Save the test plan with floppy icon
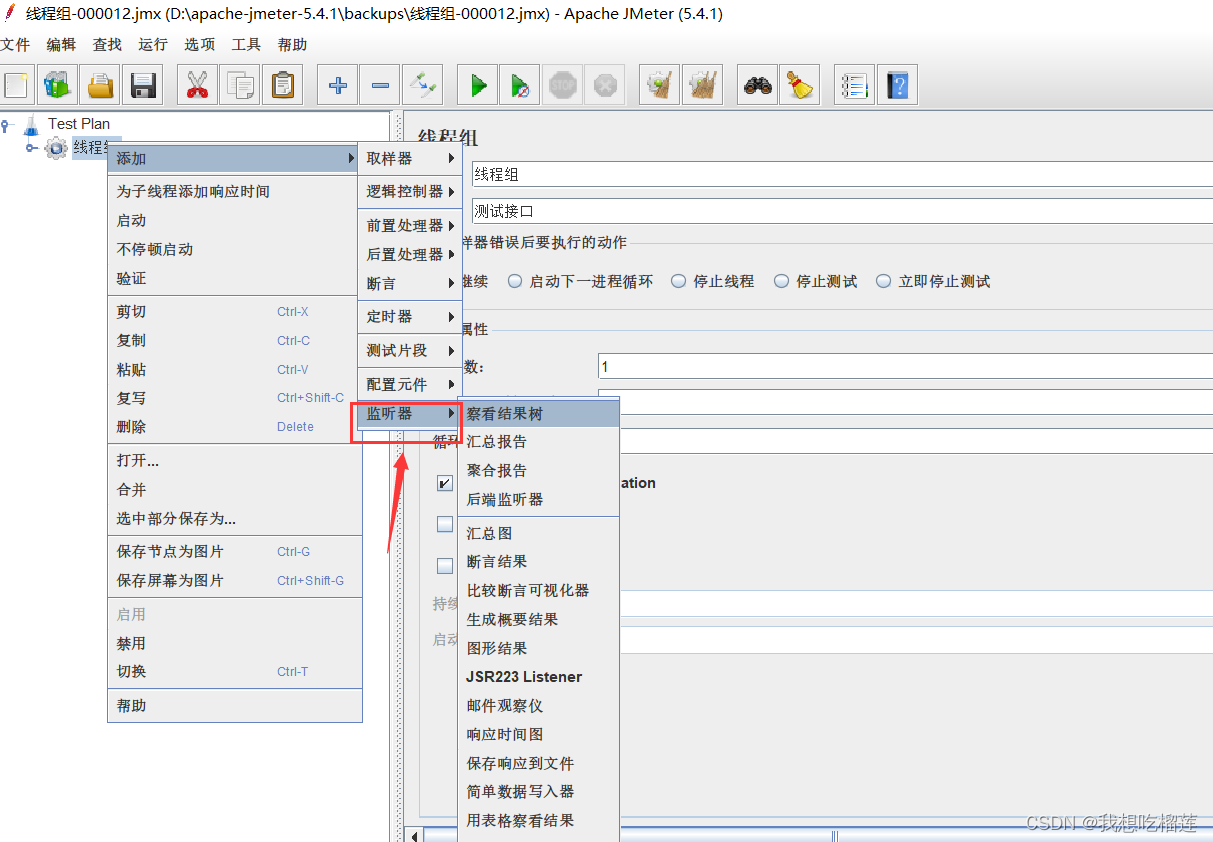Viewport: 1213px width, 842px height. [x=142, y=85]
